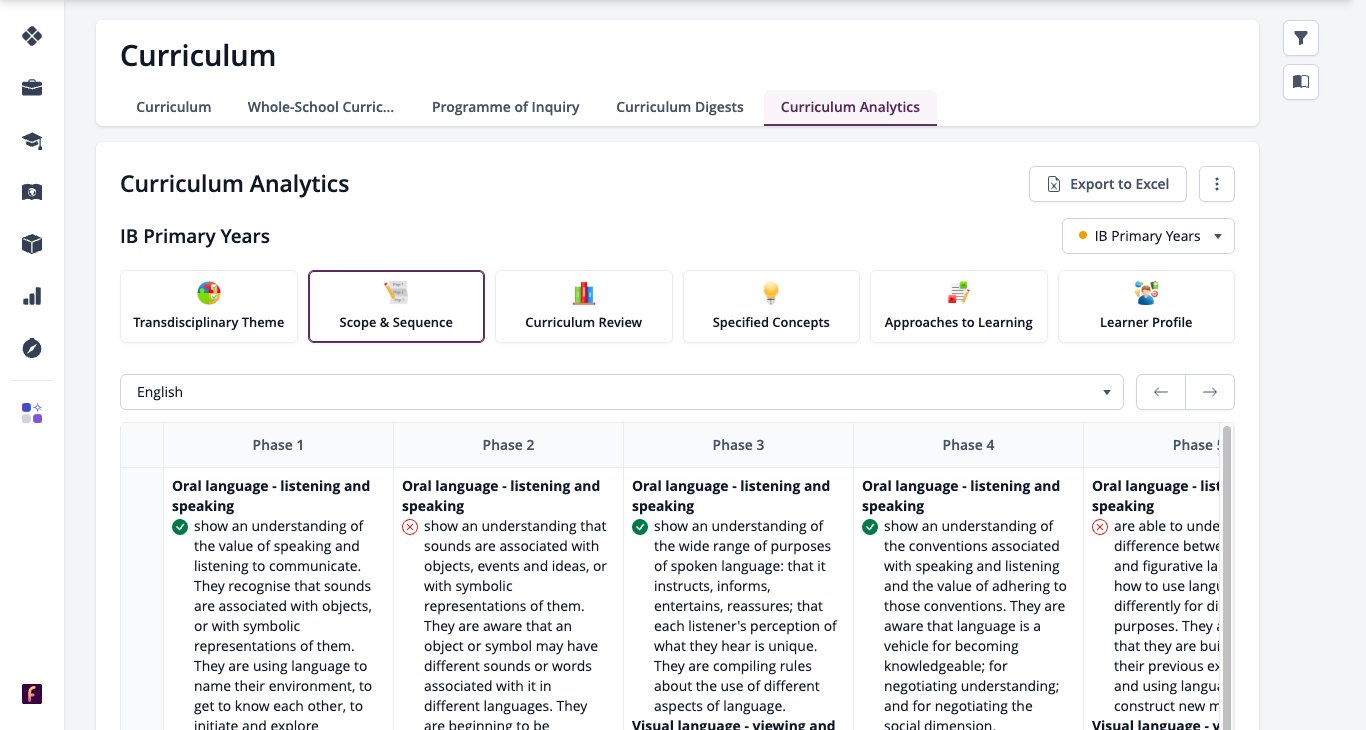Click "Oral language" heading in Phase 2
Viewport: 1366px width, 730px height.
coord(501,496)
